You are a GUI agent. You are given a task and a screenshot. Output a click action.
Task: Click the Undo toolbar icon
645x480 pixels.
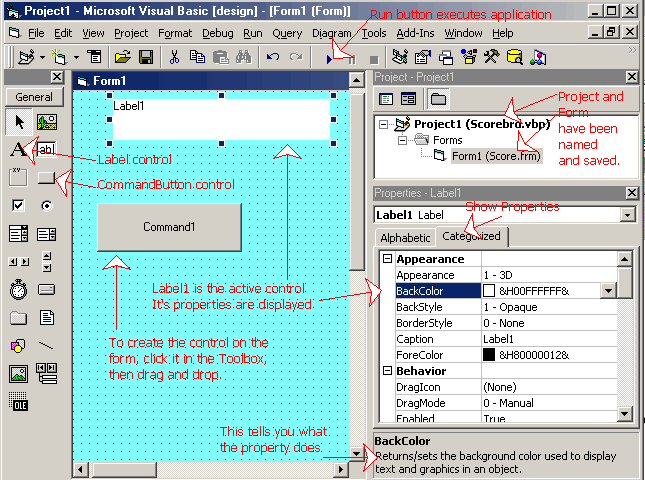tap(273, 57)
